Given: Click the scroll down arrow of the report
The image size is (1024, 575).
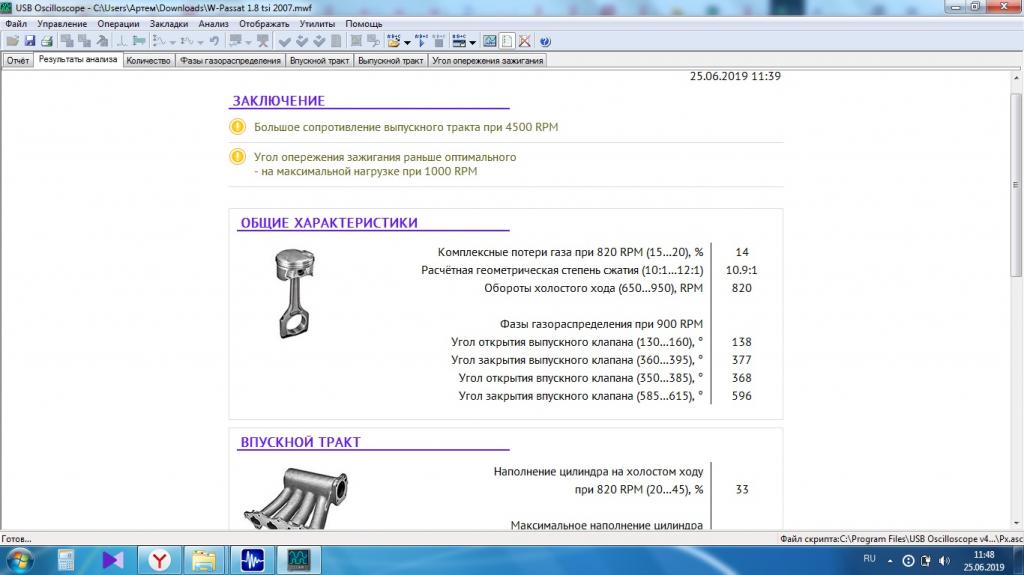Looking at the screenshot, I should [1016, 523].
